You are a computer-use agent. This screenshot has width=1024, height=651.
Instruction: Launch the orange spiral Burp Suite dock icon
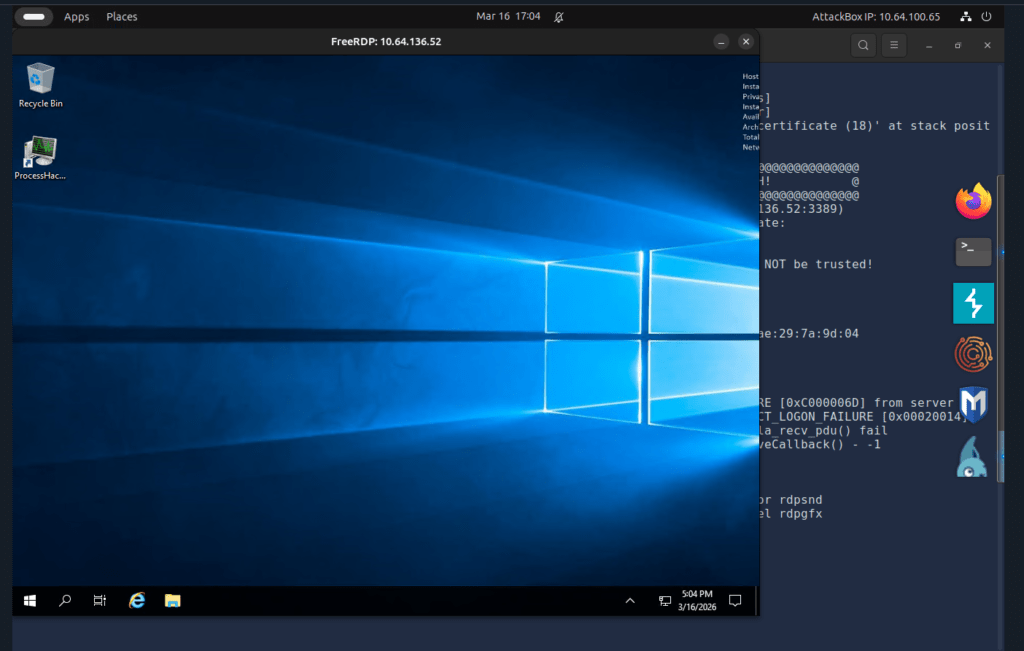click(x=973, y=354)
